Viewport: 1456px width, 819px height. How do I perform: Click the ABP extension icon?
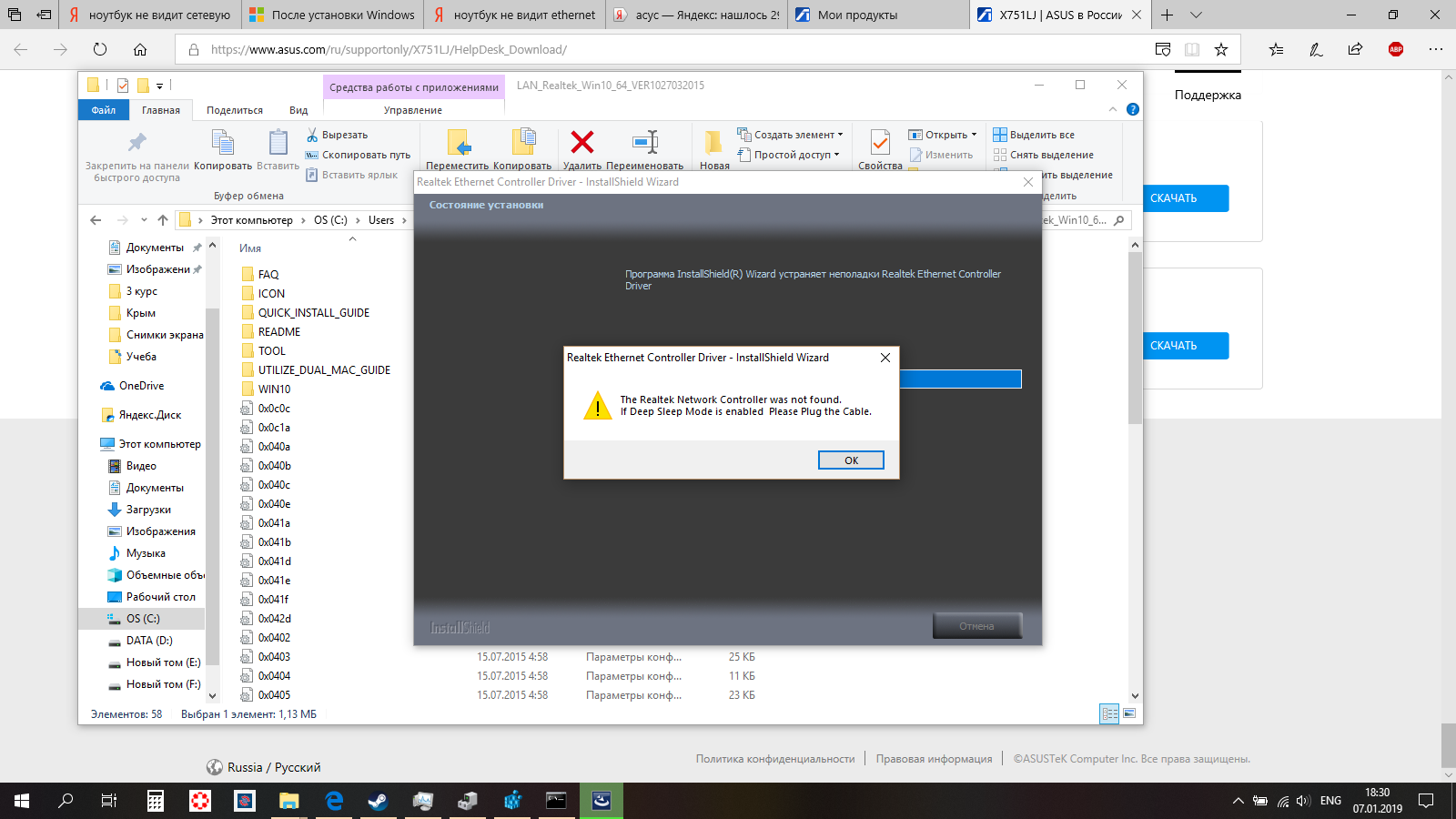coord(1396,49)
